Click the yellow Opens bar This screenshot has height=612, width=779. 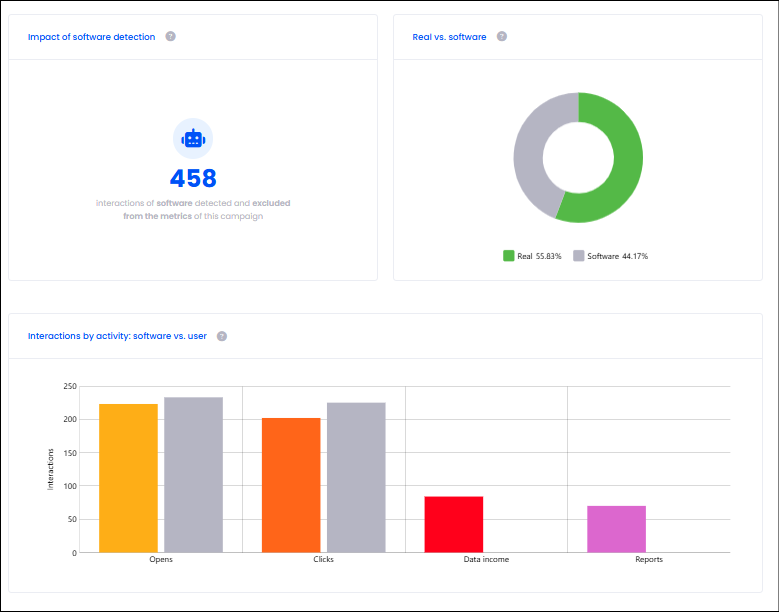(128, 478)
